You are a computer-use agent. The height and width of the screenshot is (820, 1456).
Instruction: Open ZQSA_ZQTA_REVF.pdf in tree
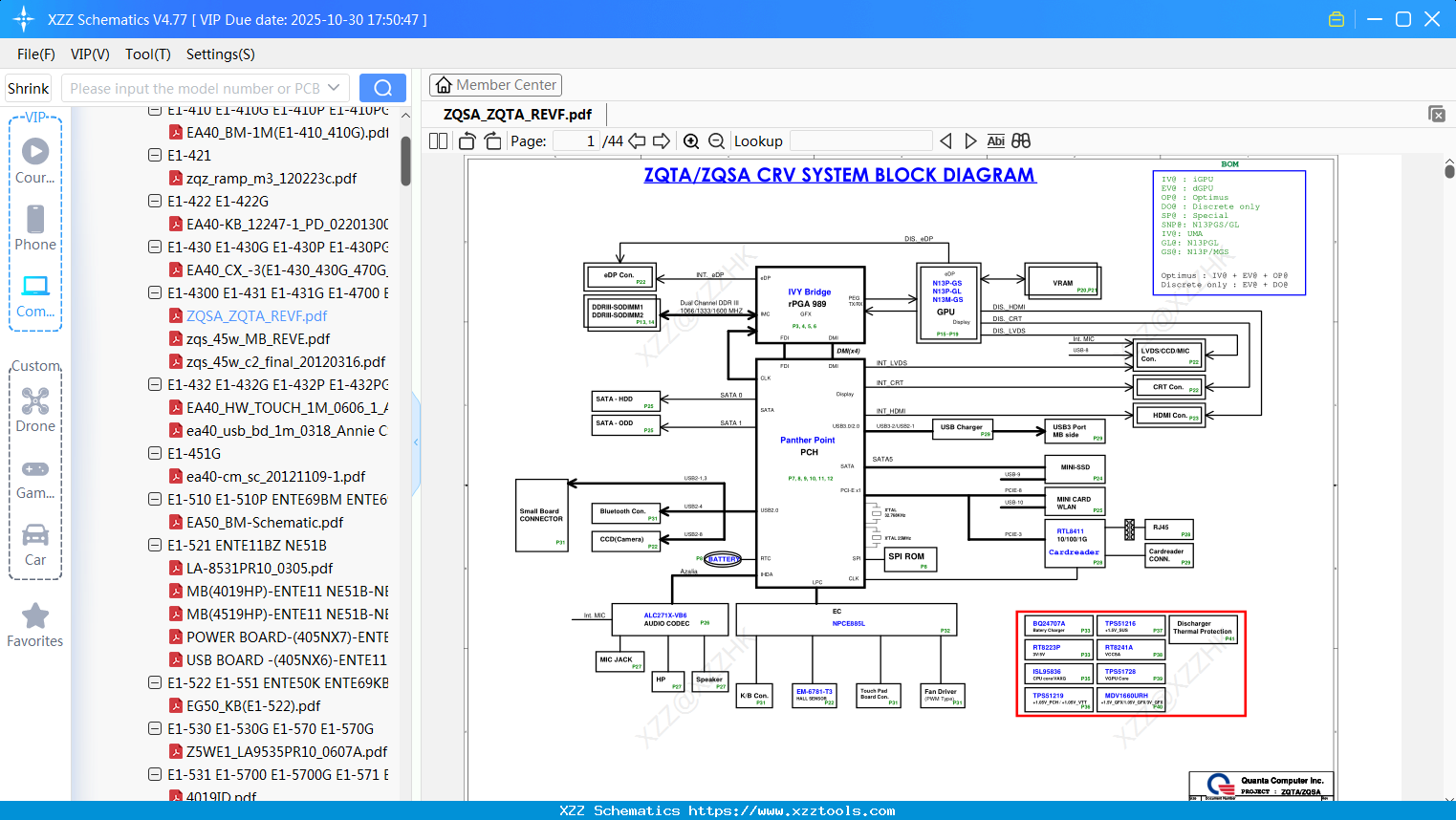tap(256, 316)
